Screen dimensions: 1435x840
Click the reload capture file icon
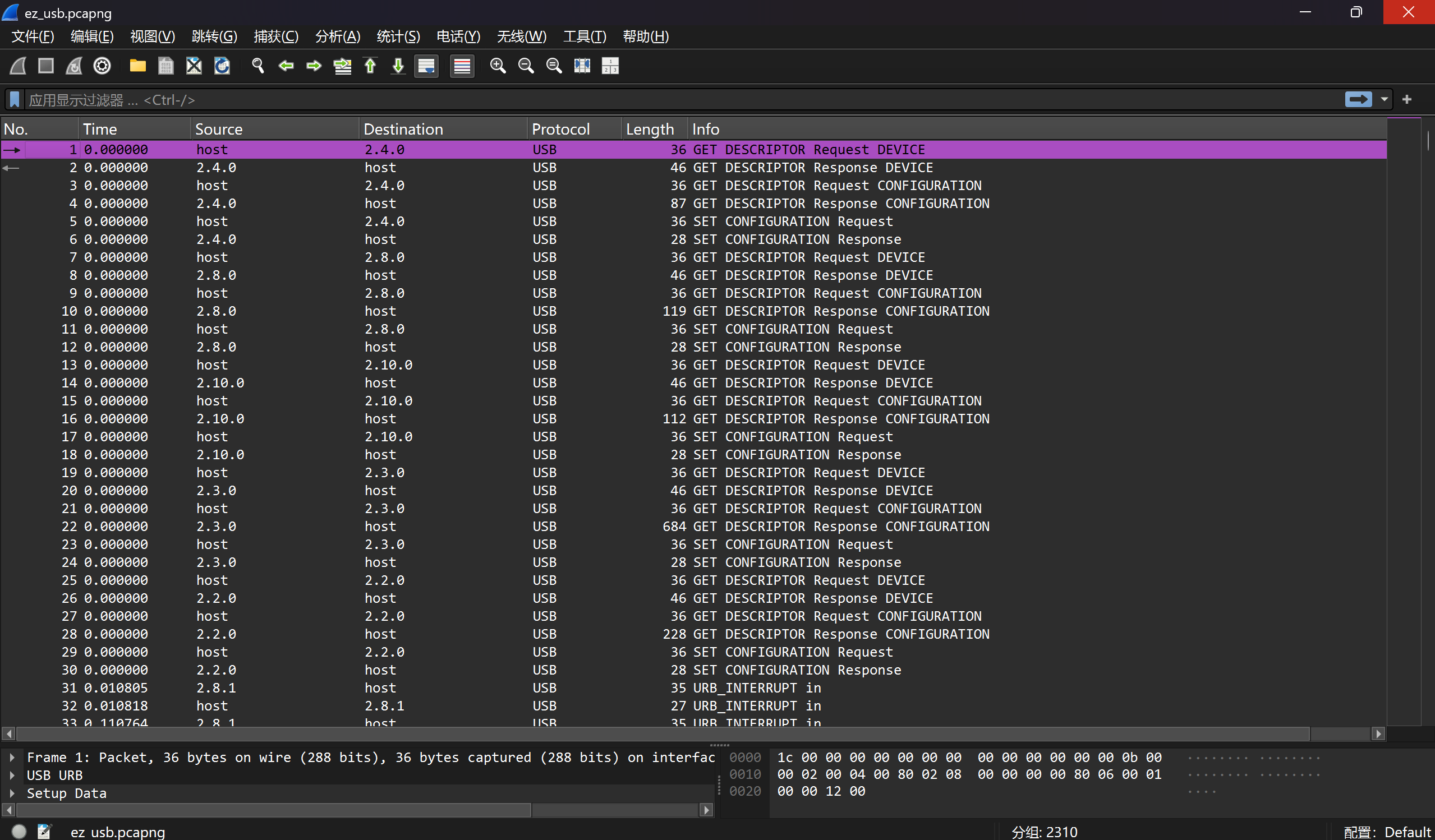point(222,66)
